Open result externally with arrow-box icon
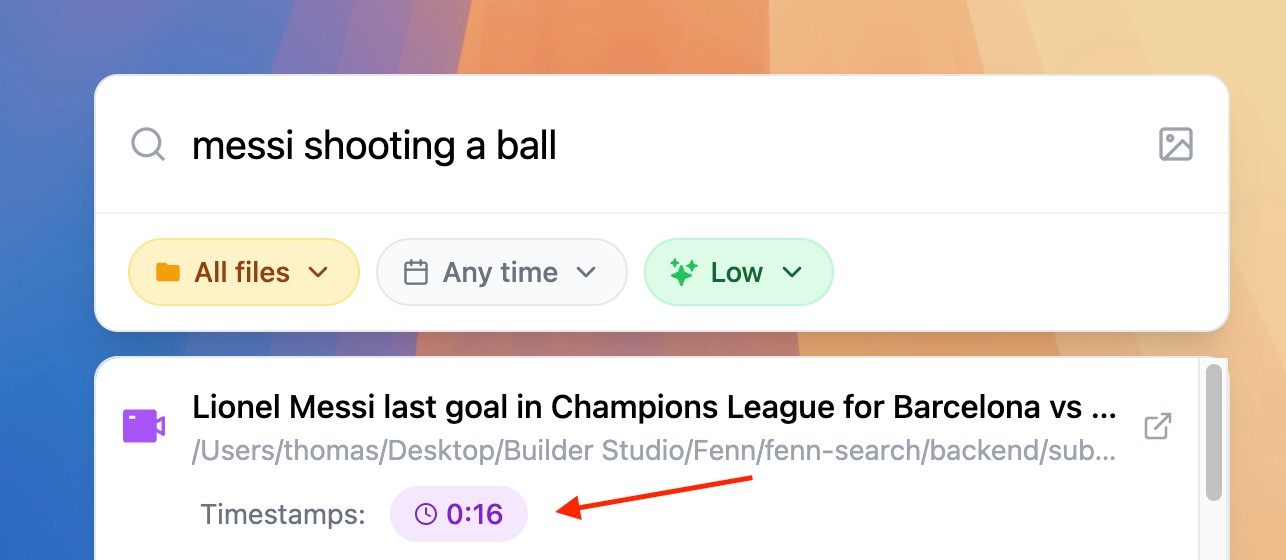 pyautogui.click(x=1158, y=426)
